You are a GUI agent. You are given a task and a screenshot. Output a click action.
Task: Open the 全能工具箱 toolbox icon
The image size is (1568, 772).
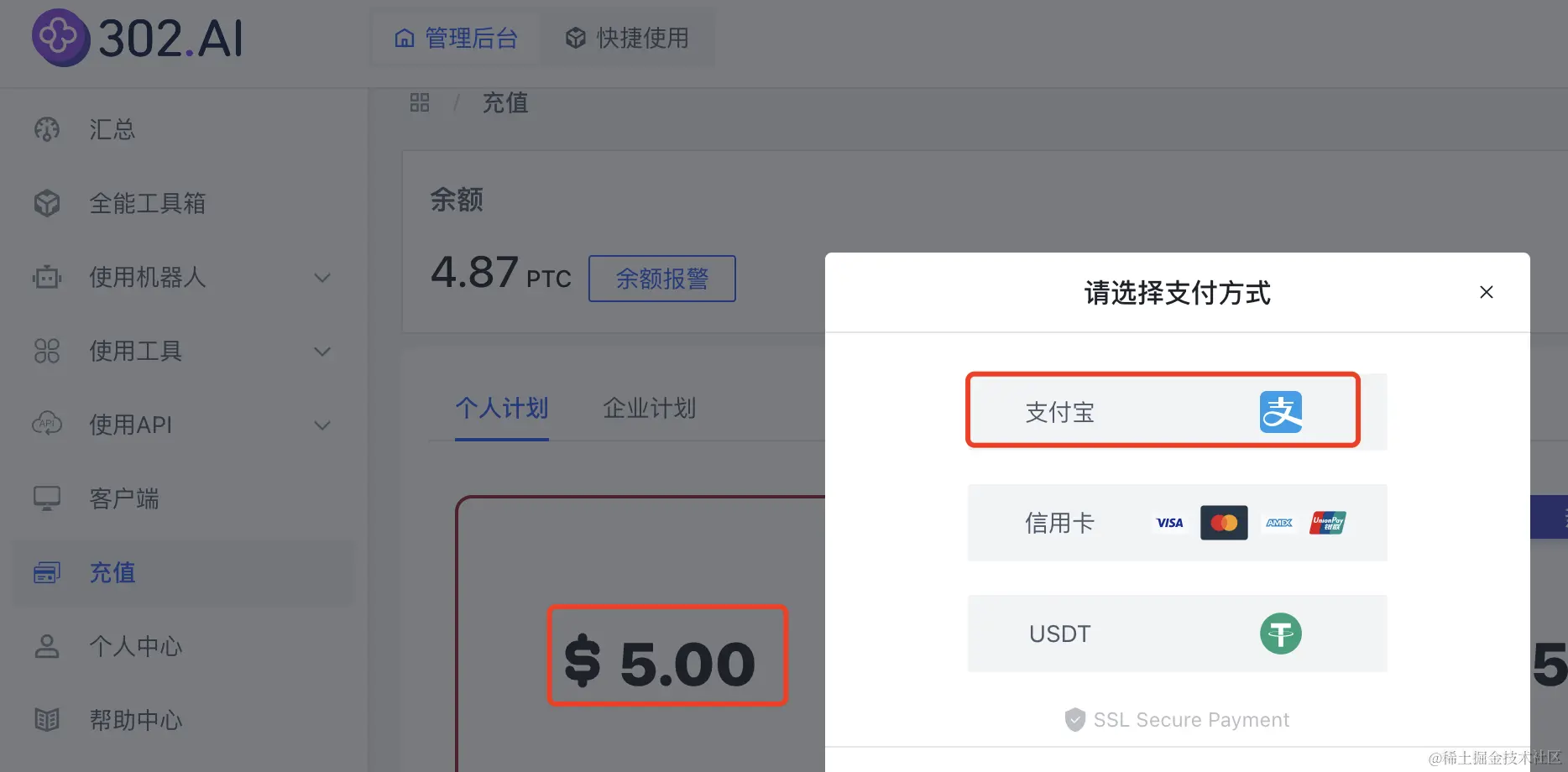46,202
